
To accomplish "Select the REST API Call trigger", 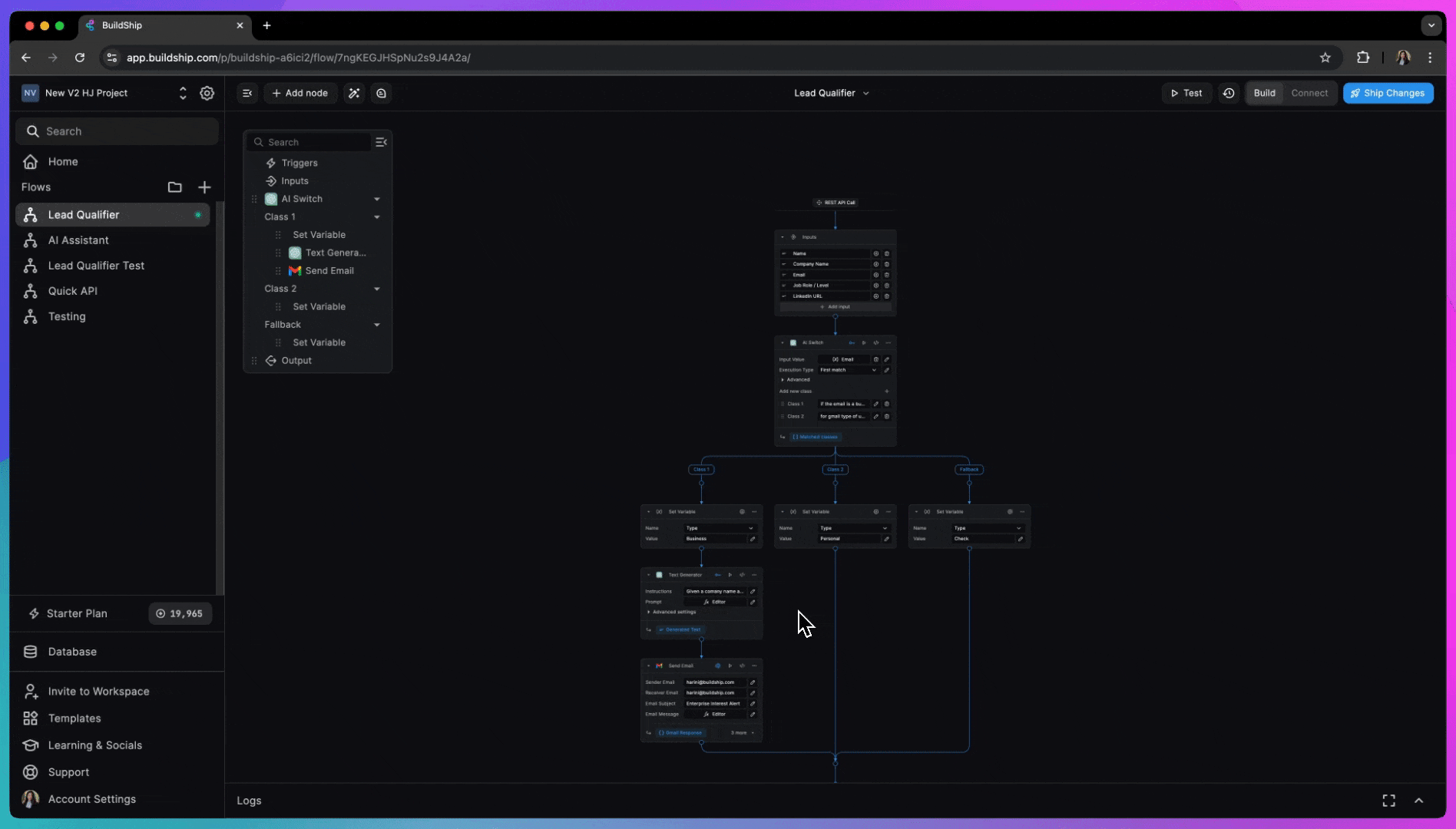I will tap(836, 203).
